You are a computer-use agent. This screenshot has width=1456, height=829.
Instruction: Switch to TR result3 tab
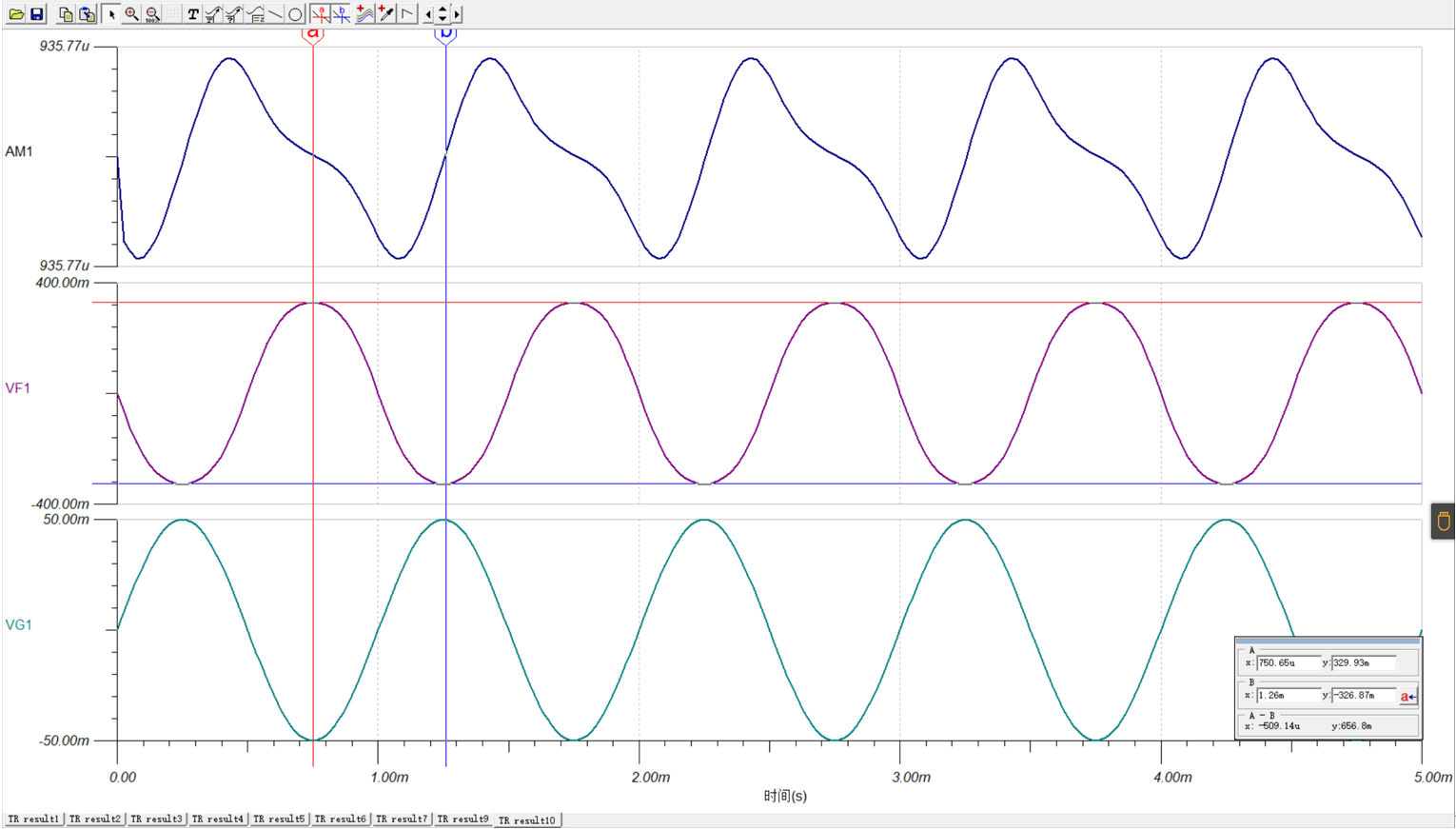click(x=156, y=819)
